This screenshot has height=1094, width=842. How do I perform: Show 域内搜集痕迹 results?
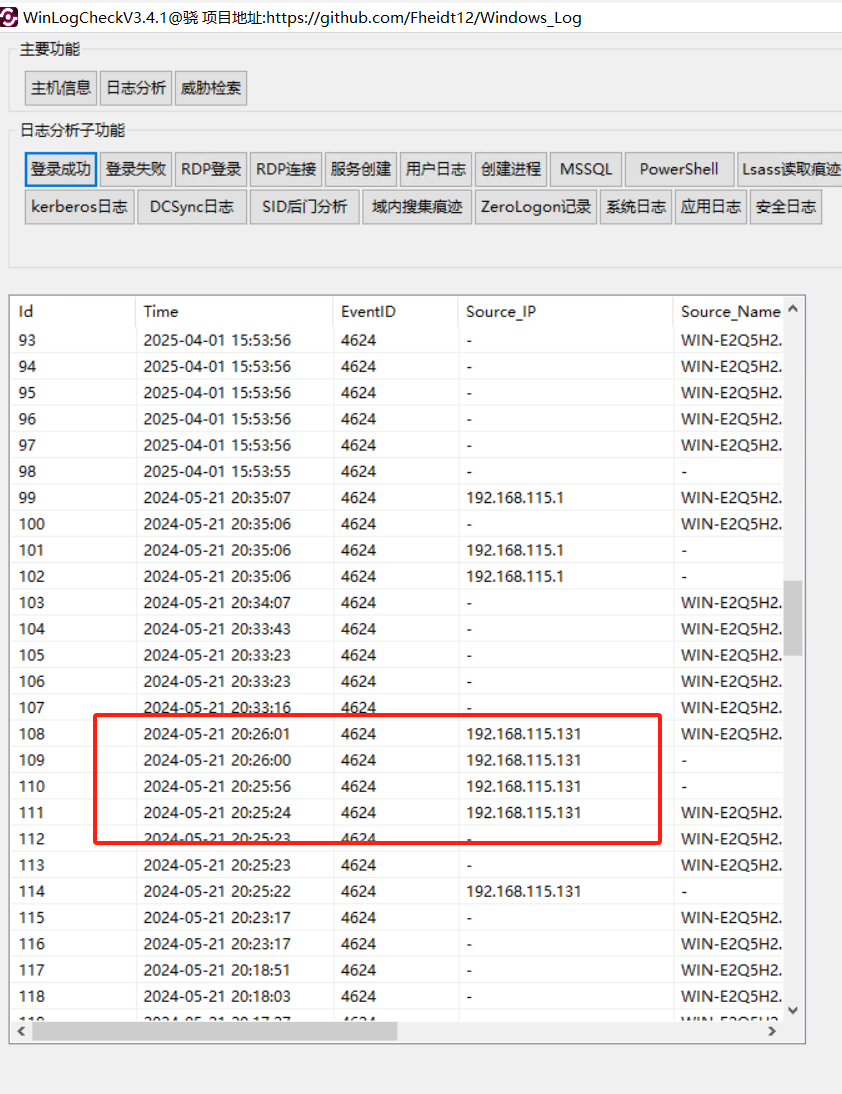click(417, 207)
